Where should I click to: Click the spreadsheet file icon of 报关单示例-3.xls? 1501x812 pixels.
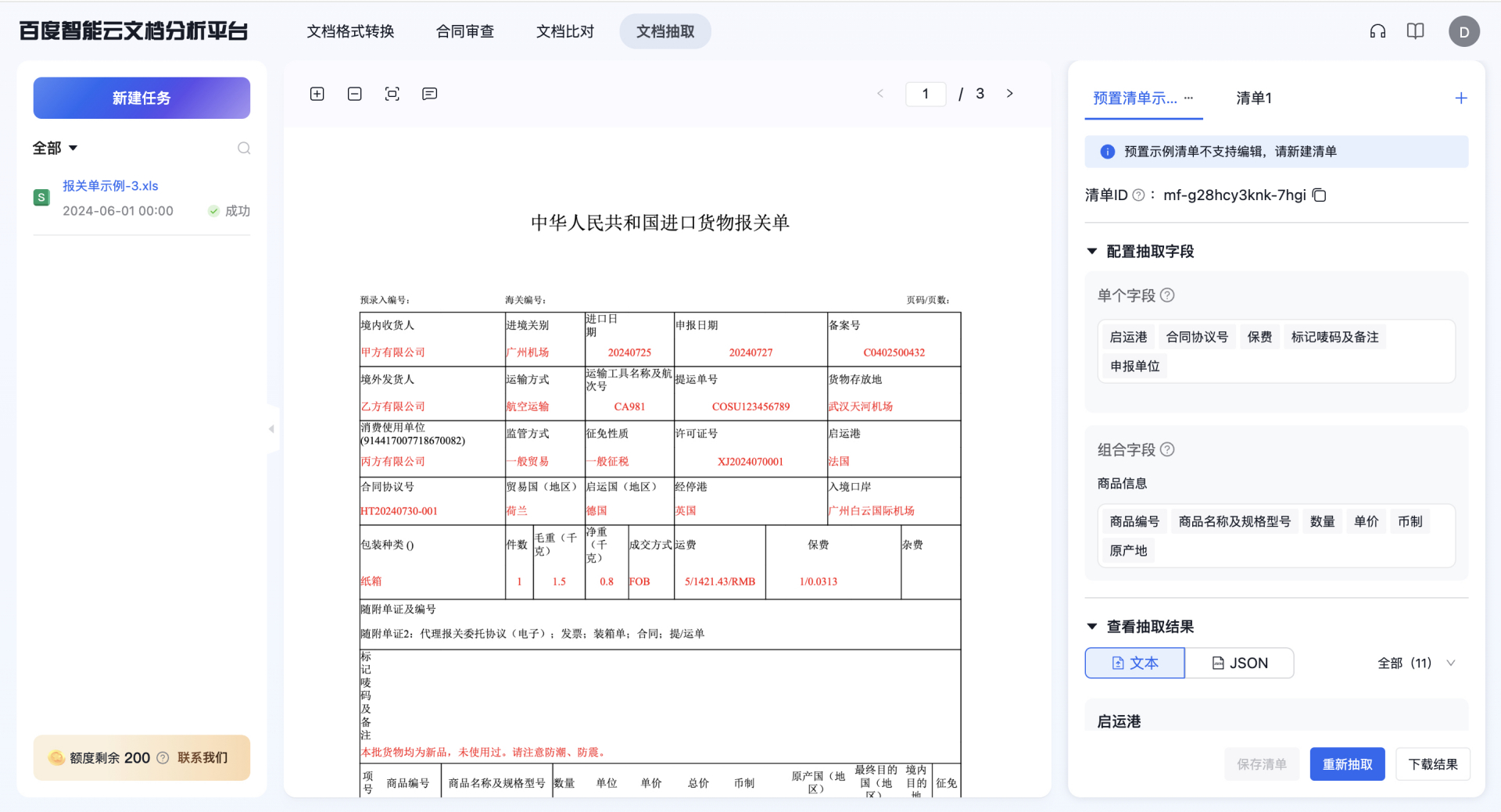41,198
